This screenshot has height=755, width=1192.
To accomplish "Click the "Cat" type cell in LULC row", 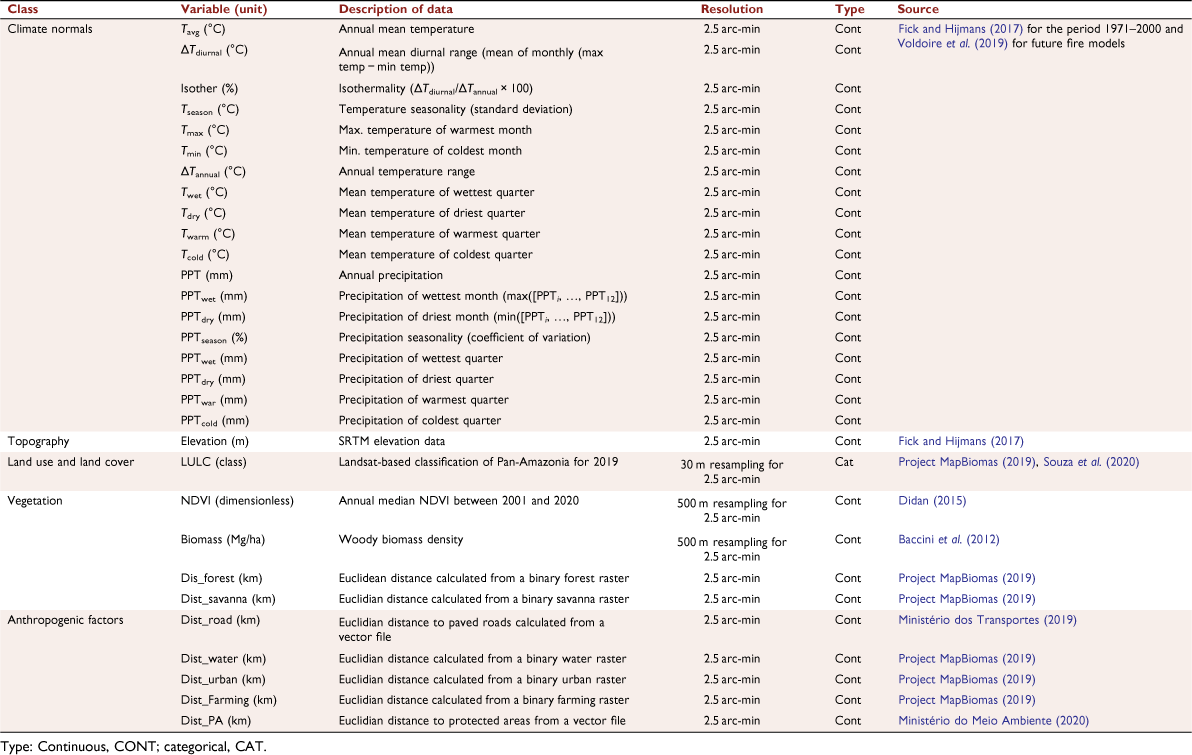I will (x=844, y=462).
